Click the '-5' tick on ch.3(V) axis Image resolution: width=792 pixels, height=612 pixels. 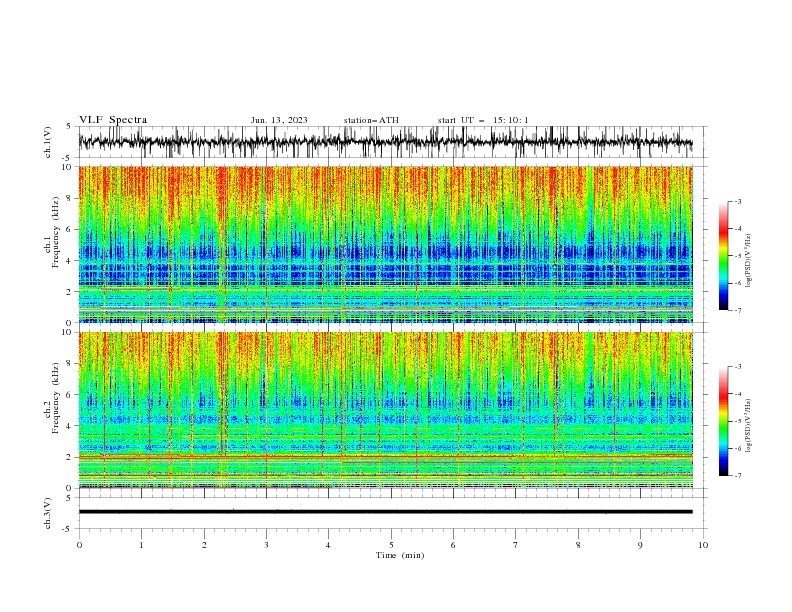68,529
